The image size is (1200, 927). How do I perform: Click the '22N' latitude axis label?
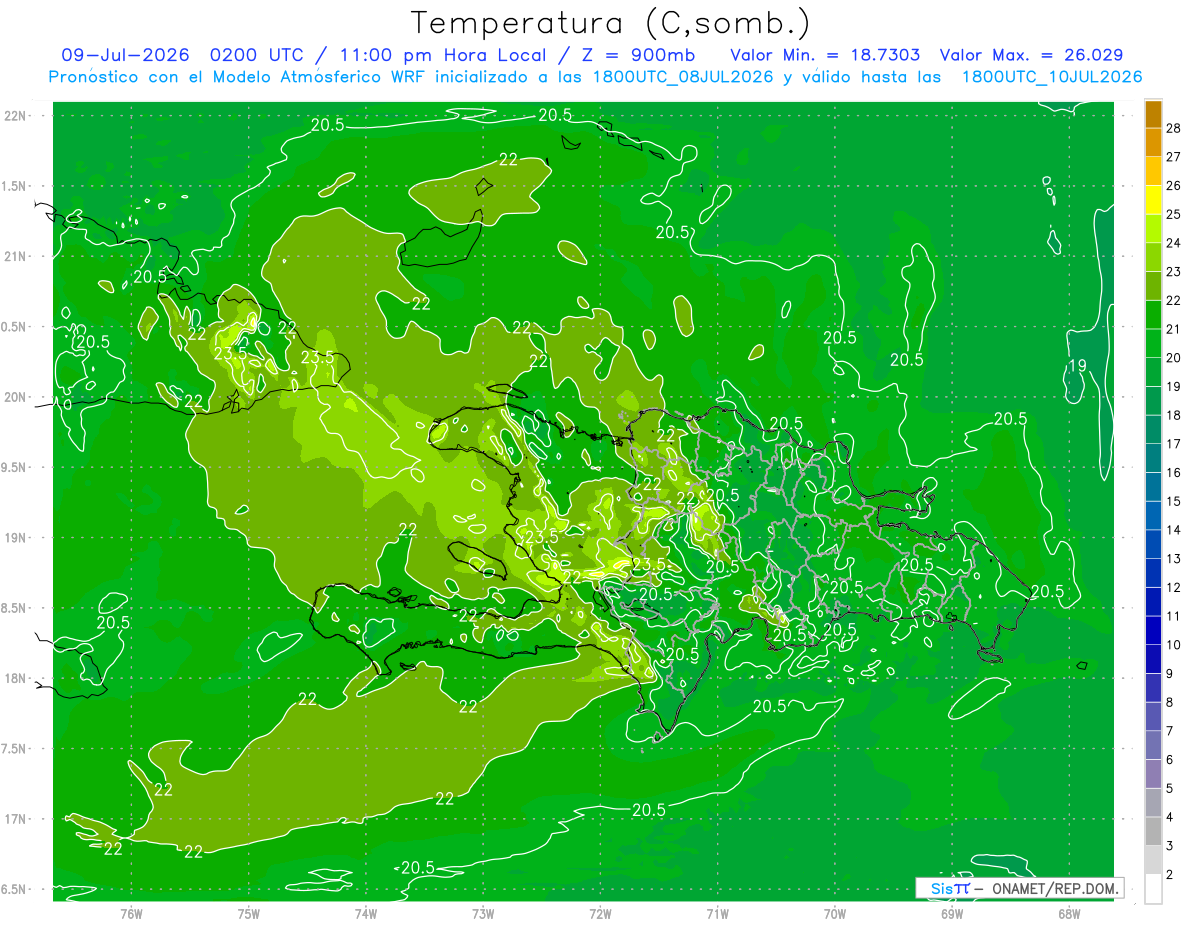pyautogui.click(x=15, y=116)
